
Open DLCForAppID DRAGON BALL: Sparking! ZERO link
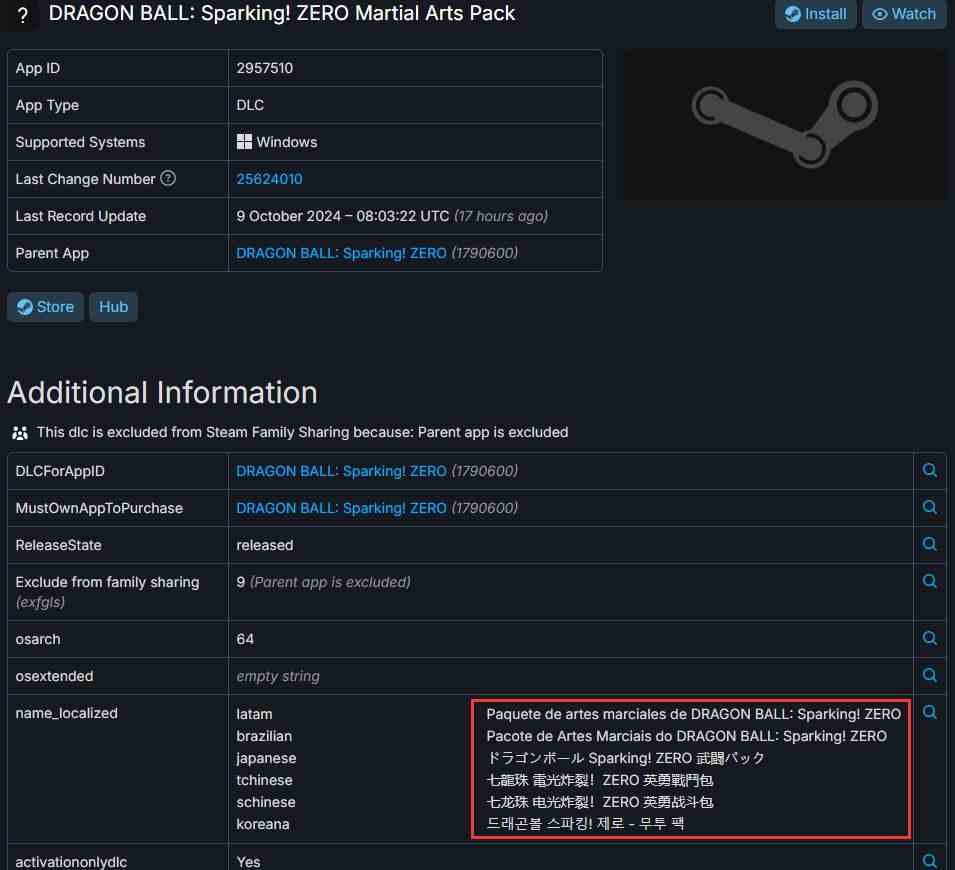coord(341,471)
